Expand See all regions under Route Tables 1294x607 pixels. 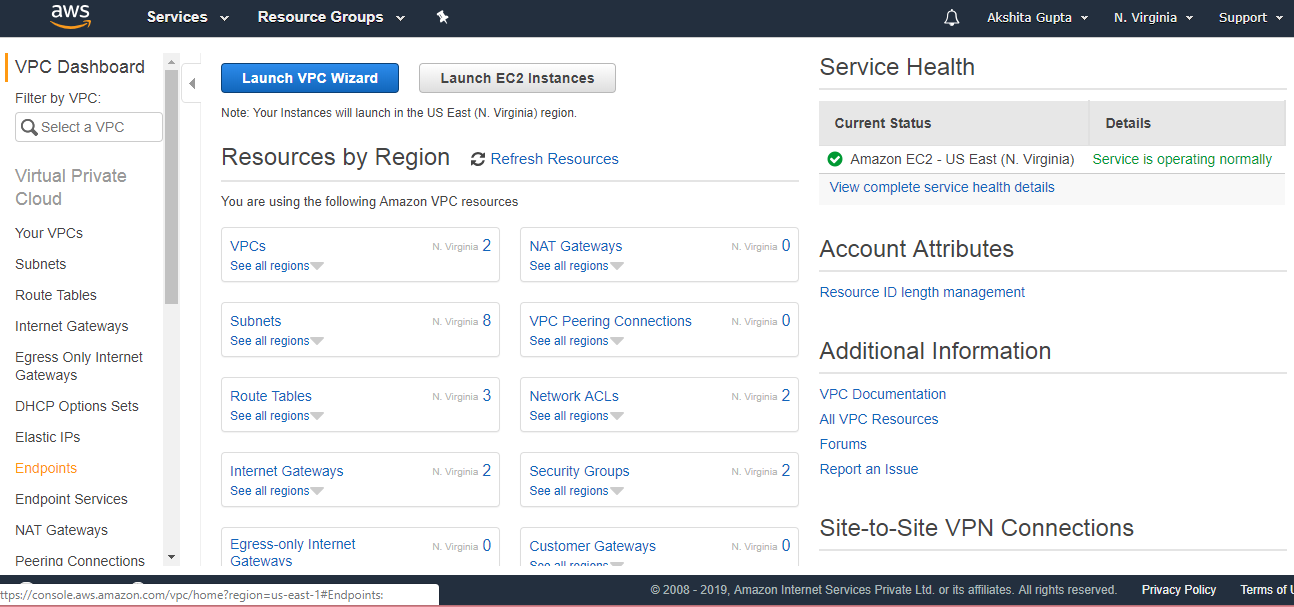277,416
